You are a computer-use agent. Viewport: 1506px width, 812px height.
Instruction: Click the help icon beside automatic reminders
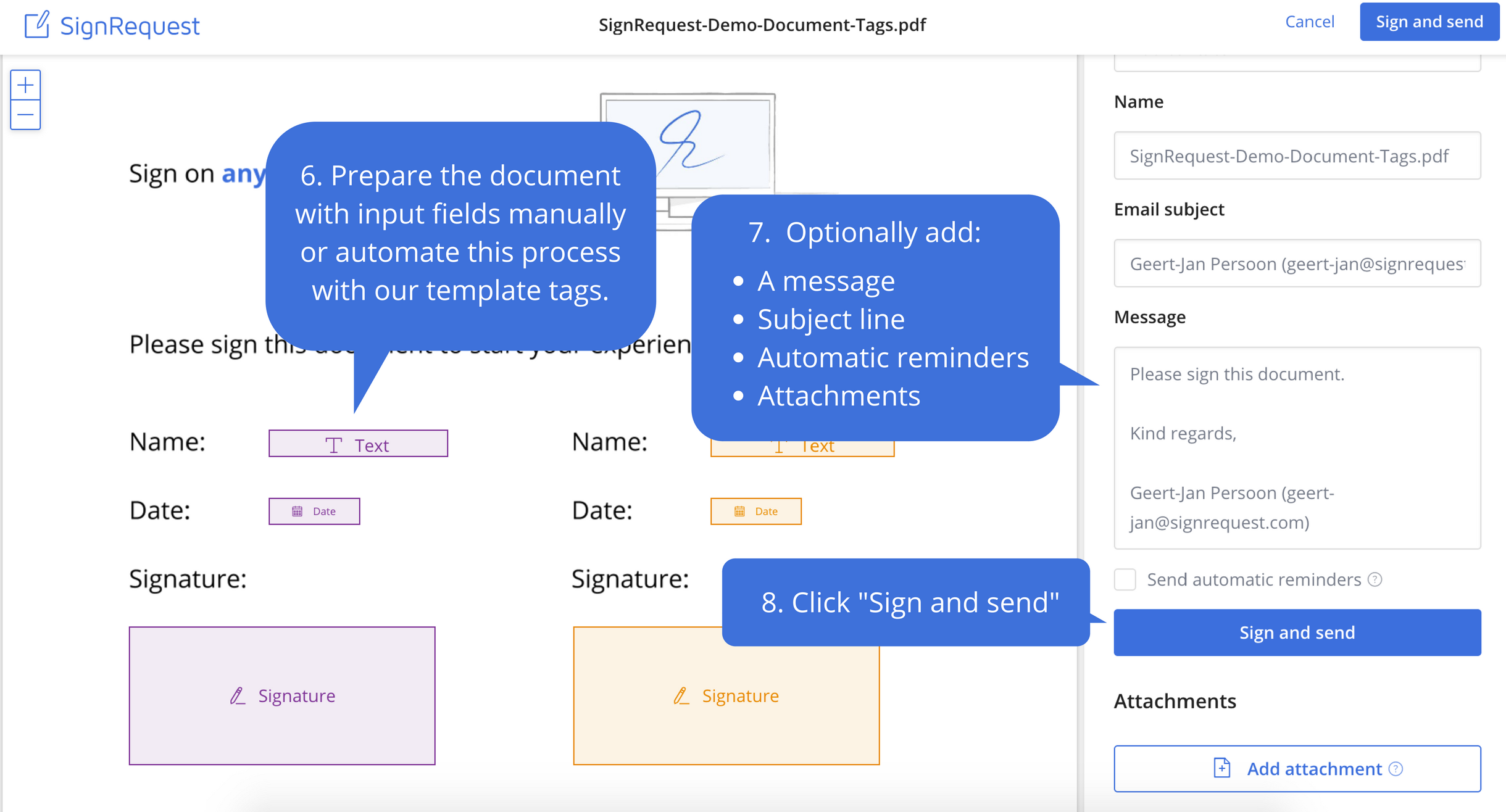point(1375,579)
